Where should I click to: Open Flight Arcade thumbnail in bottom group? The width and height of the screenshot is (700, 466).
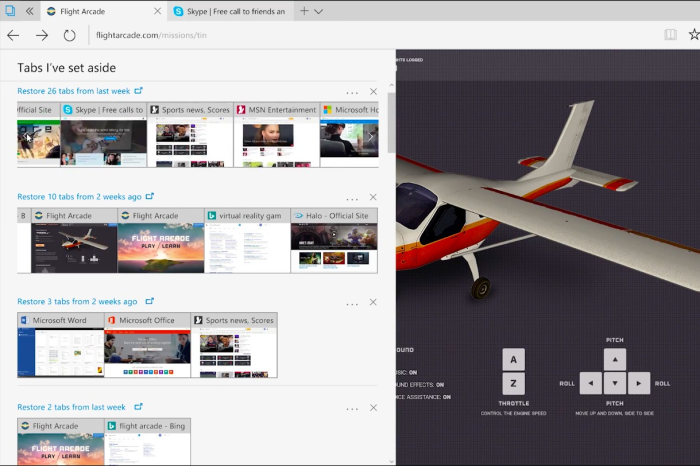pyautogui.click(x=61, y=442)
